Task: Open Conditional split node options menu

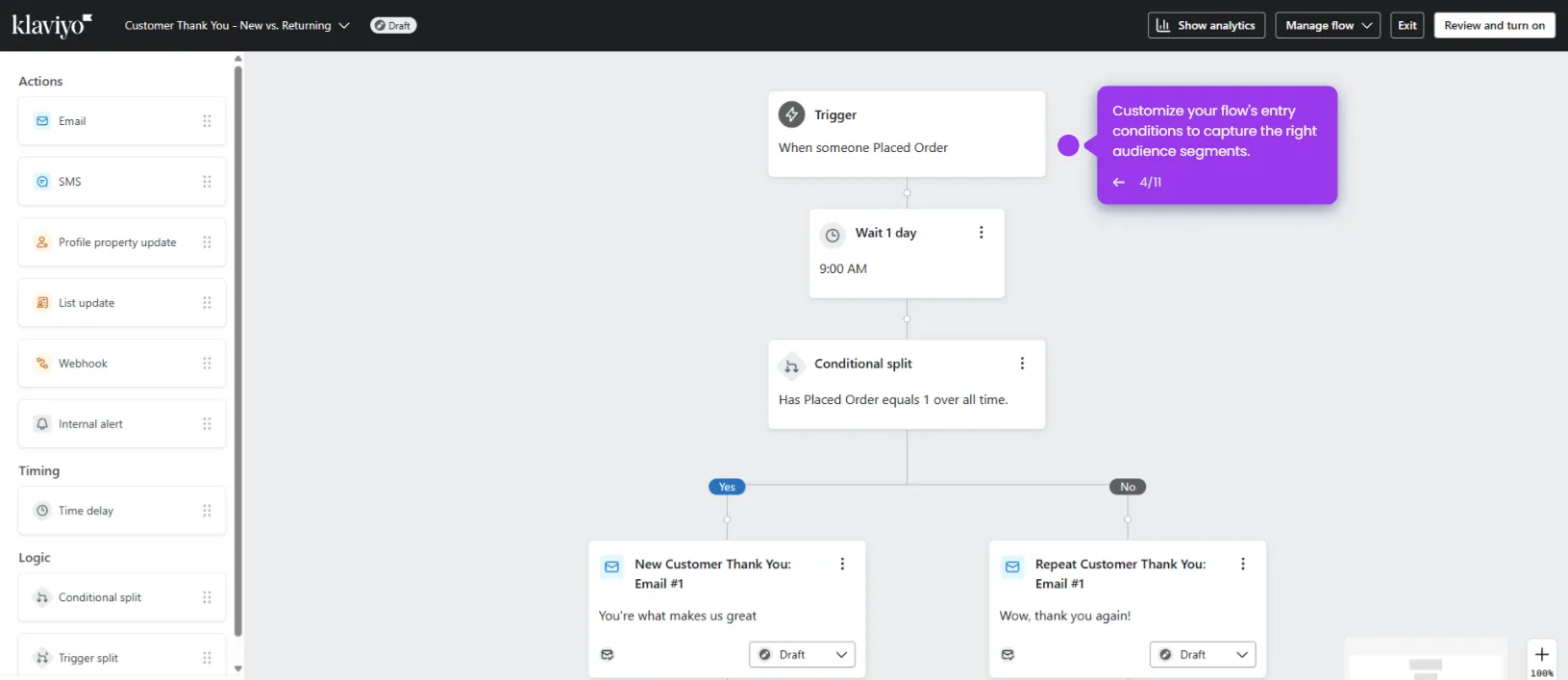Action: coord(1022,364)
